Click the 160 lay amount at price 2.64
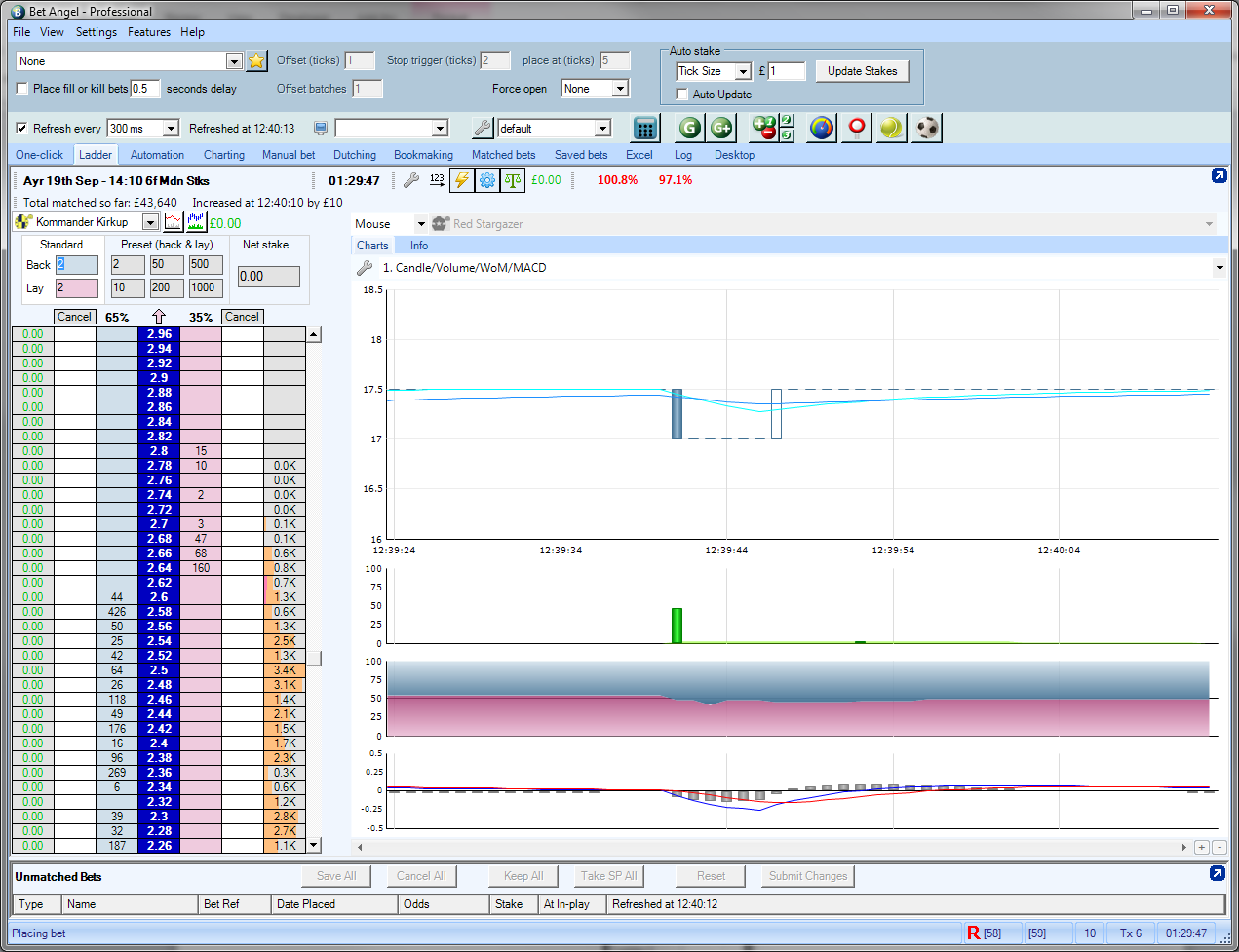 click(201, 568)
